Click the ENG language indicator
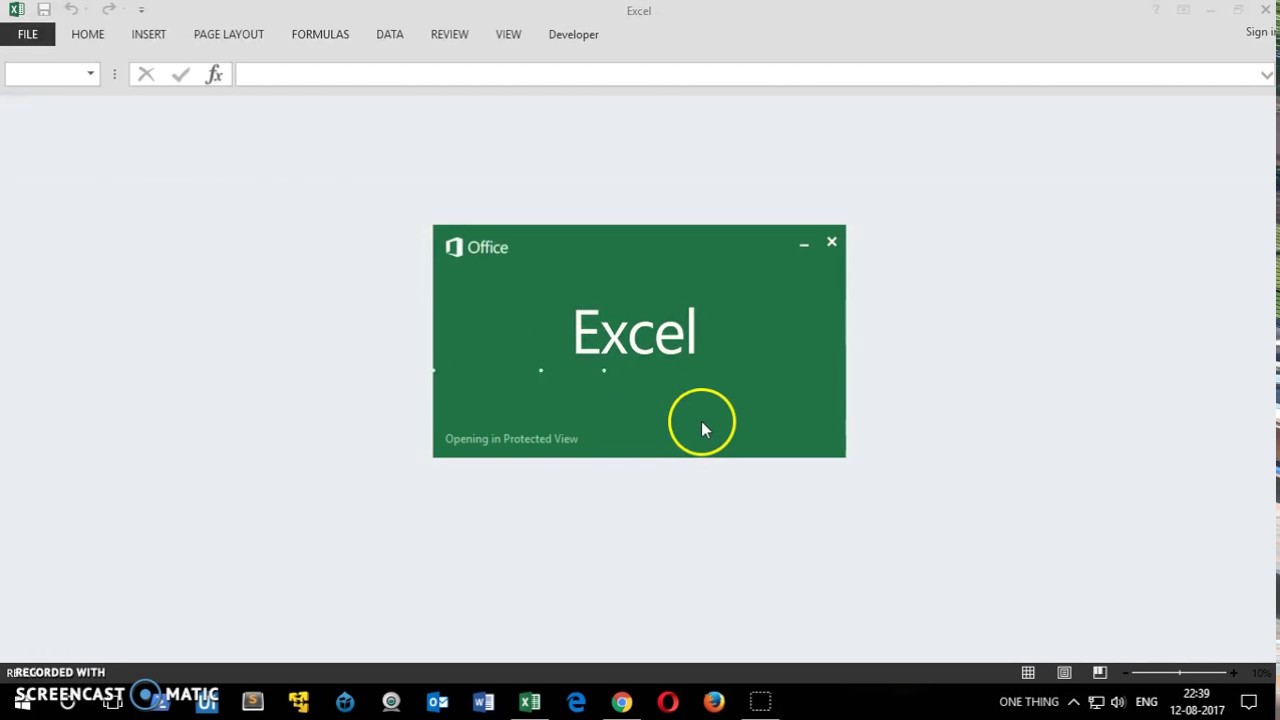1280x720 pixels. (1146, 702)
